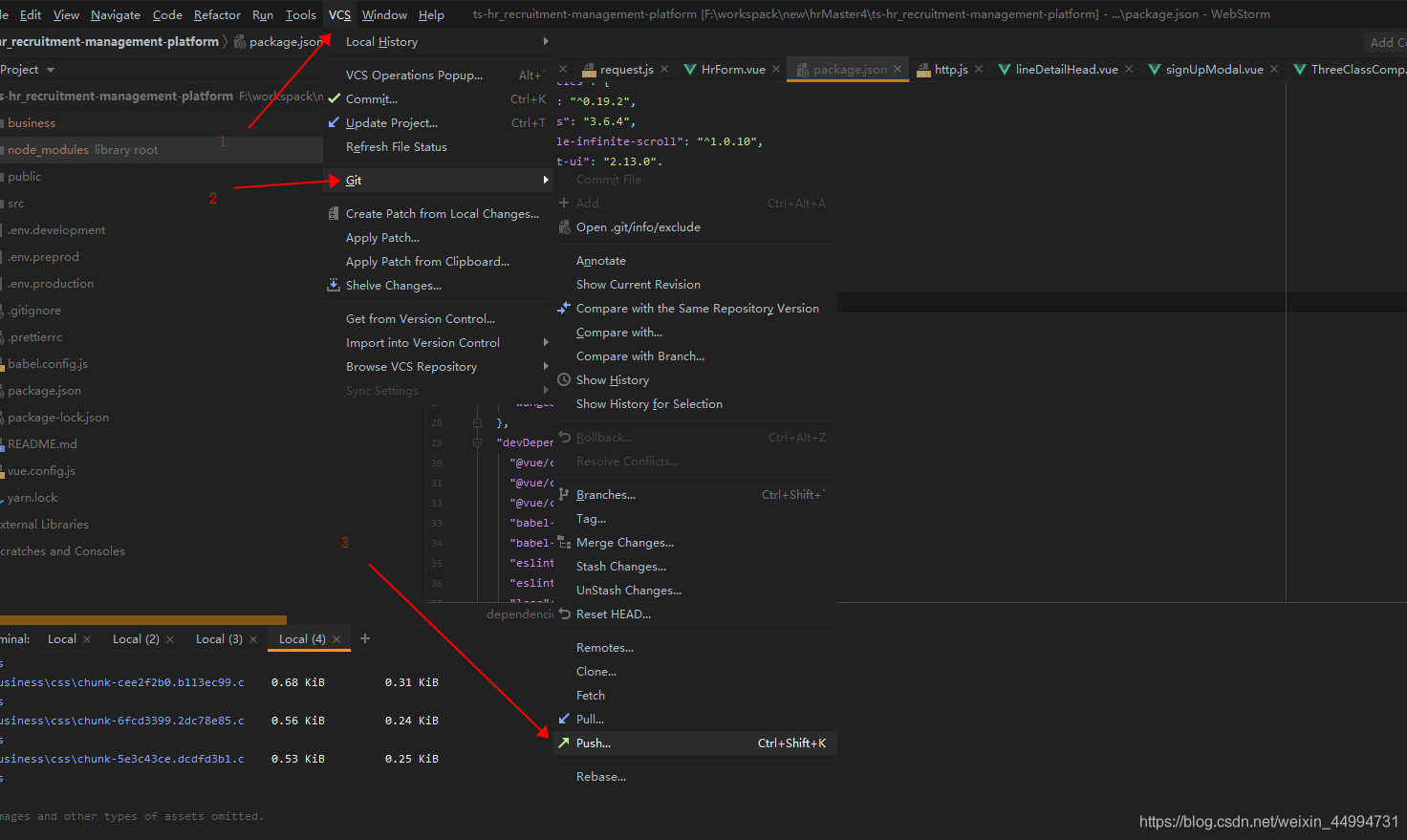1407x840 pixels.
Task: Close the Local (2) terminal tab
Action: [x=170, y=639]
